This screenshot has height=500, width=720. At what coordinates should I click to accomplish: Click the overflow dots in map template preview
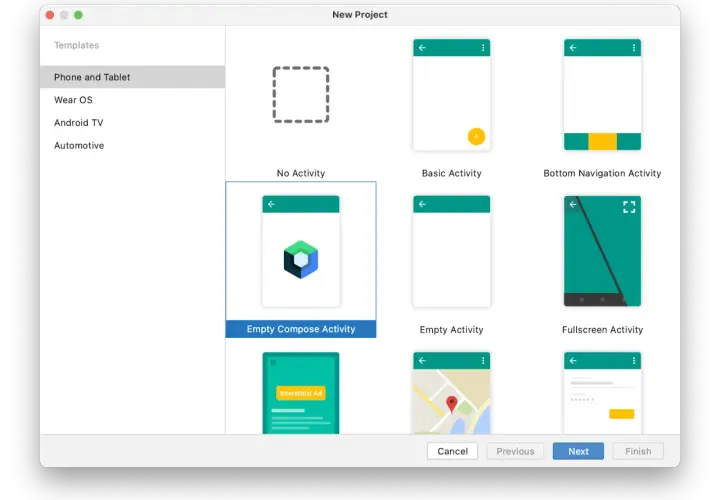coord(483,361)
